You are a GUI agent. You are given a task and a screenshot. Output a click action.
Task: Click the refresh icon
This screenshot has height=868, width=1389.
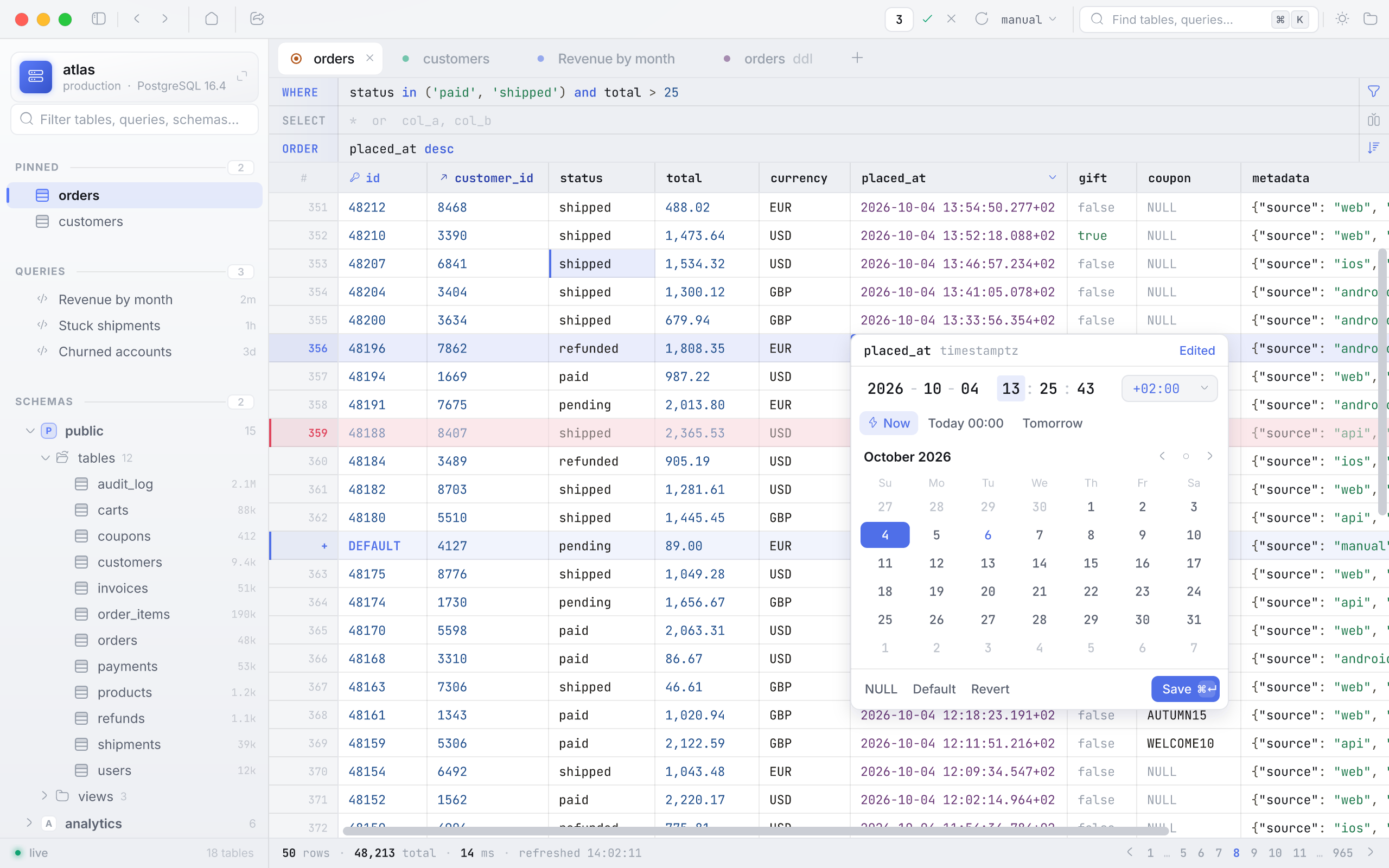[x=982, y=19]
